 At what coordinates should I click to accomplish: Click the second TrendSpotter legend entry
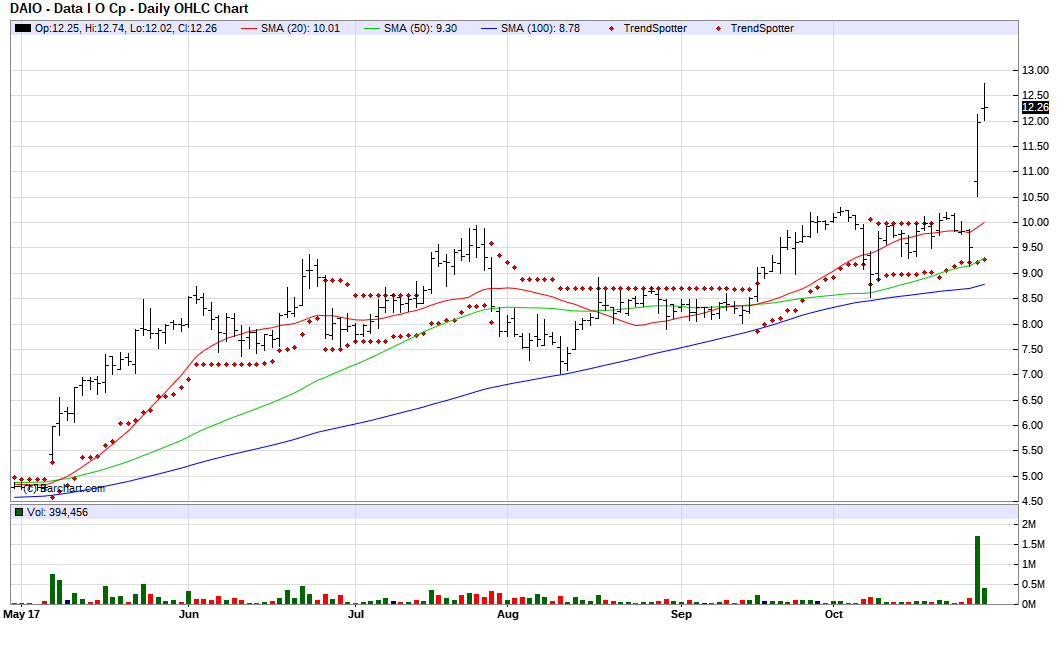(755, 28)
